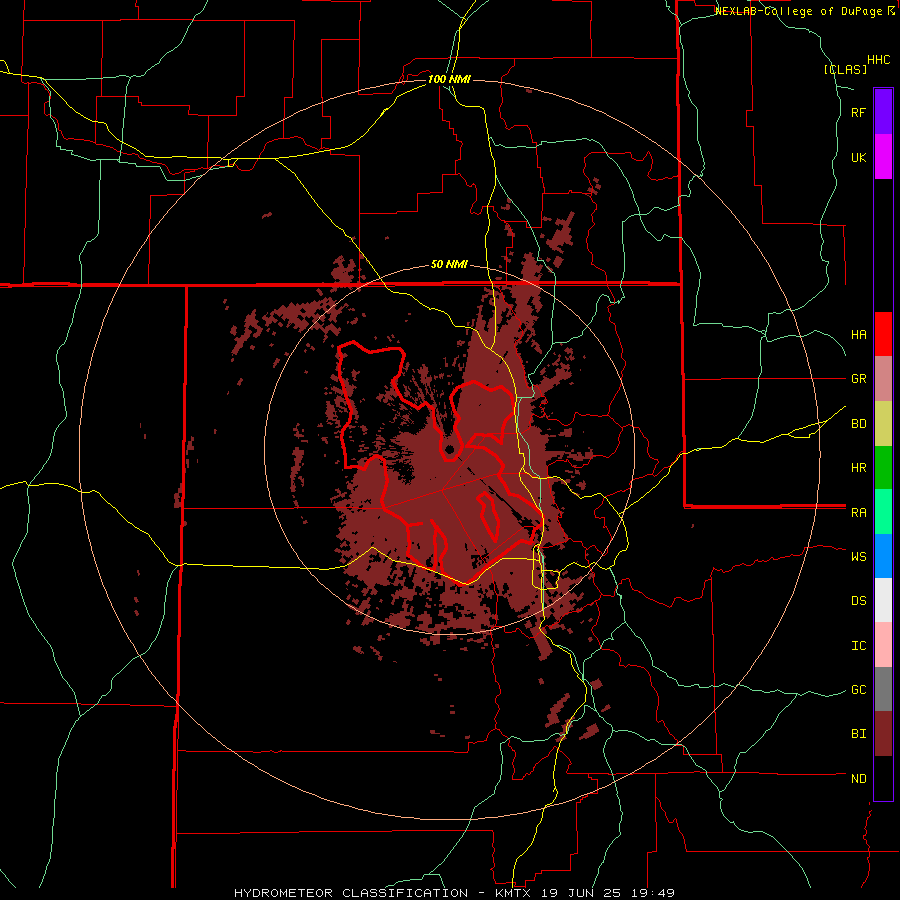Click the RA light green legend block

(x=883, y=512)
